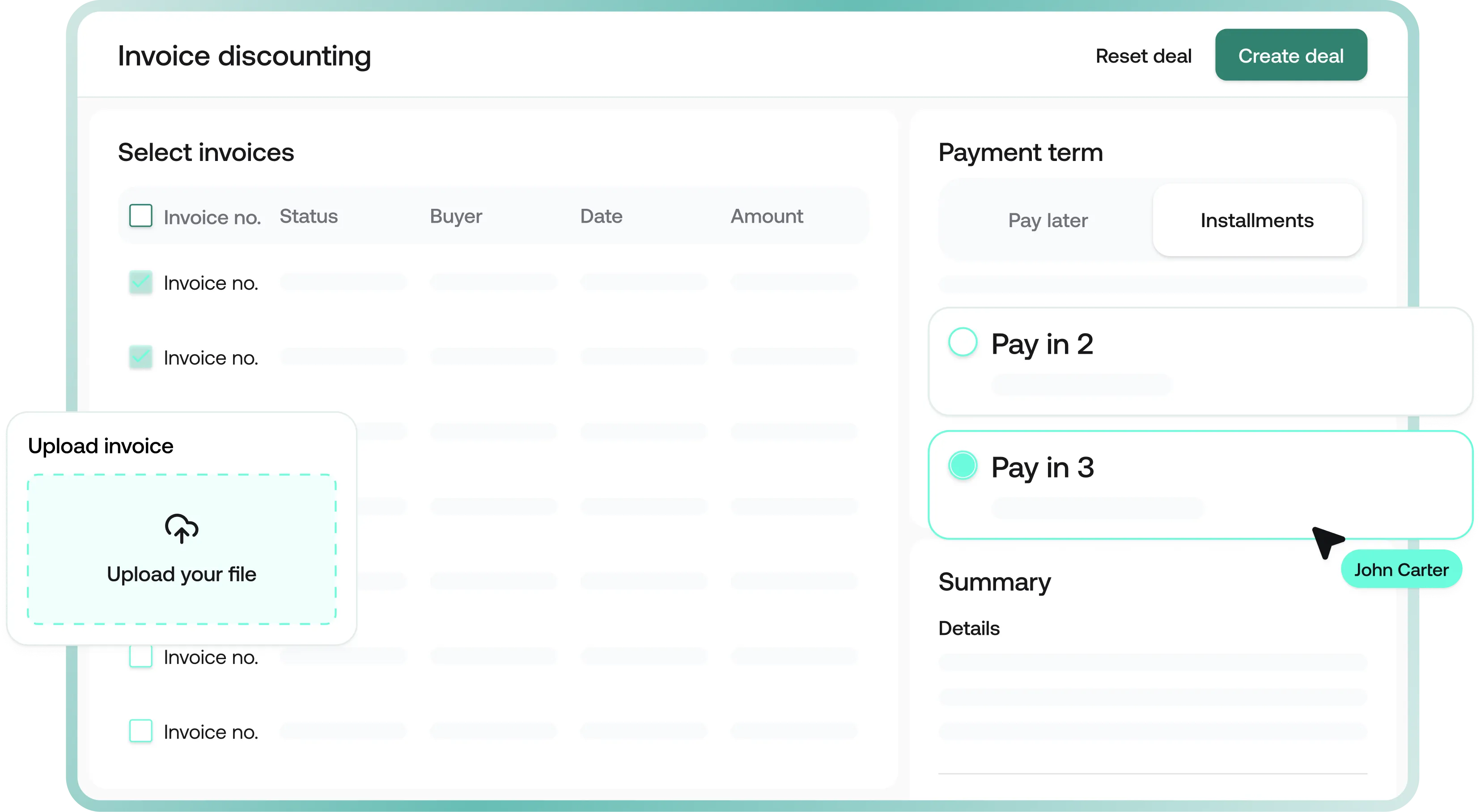Select the Pay in 3 radio button
Image resolution: width=1480 pixels, height=812 pixels.
[963, 465]
